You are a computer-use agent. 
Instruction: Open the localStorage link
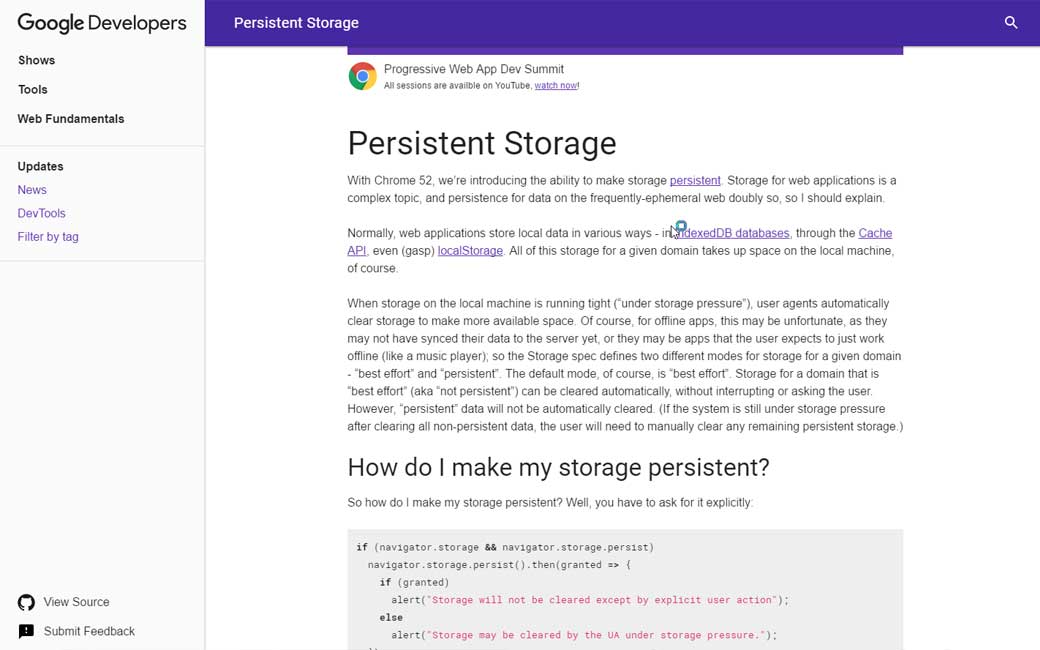470,251
